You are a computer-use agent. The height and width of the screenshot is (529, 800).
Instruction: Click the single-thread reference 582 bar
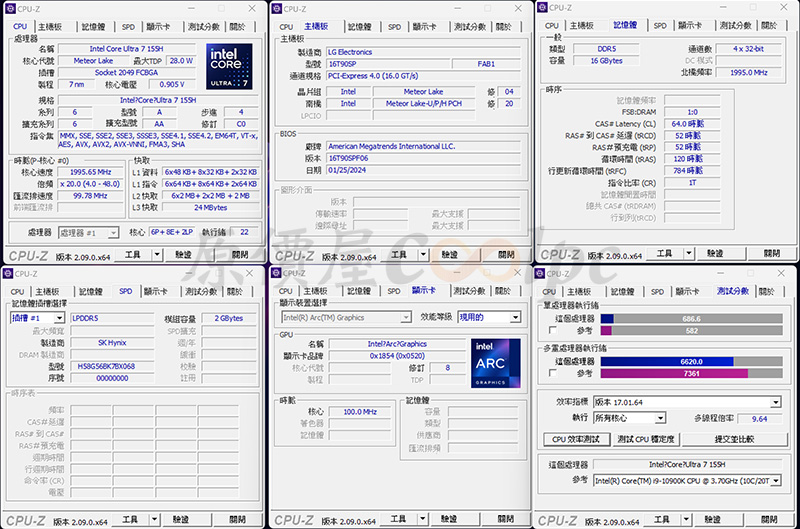click(691, 331)
